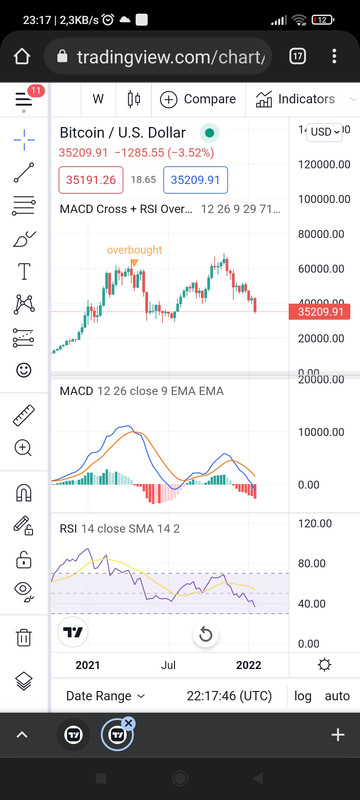Viewport: 360px width, 800px height.
Task: Click the 22:17:46 (UTC) timezone clock
Action: point(229,696)
